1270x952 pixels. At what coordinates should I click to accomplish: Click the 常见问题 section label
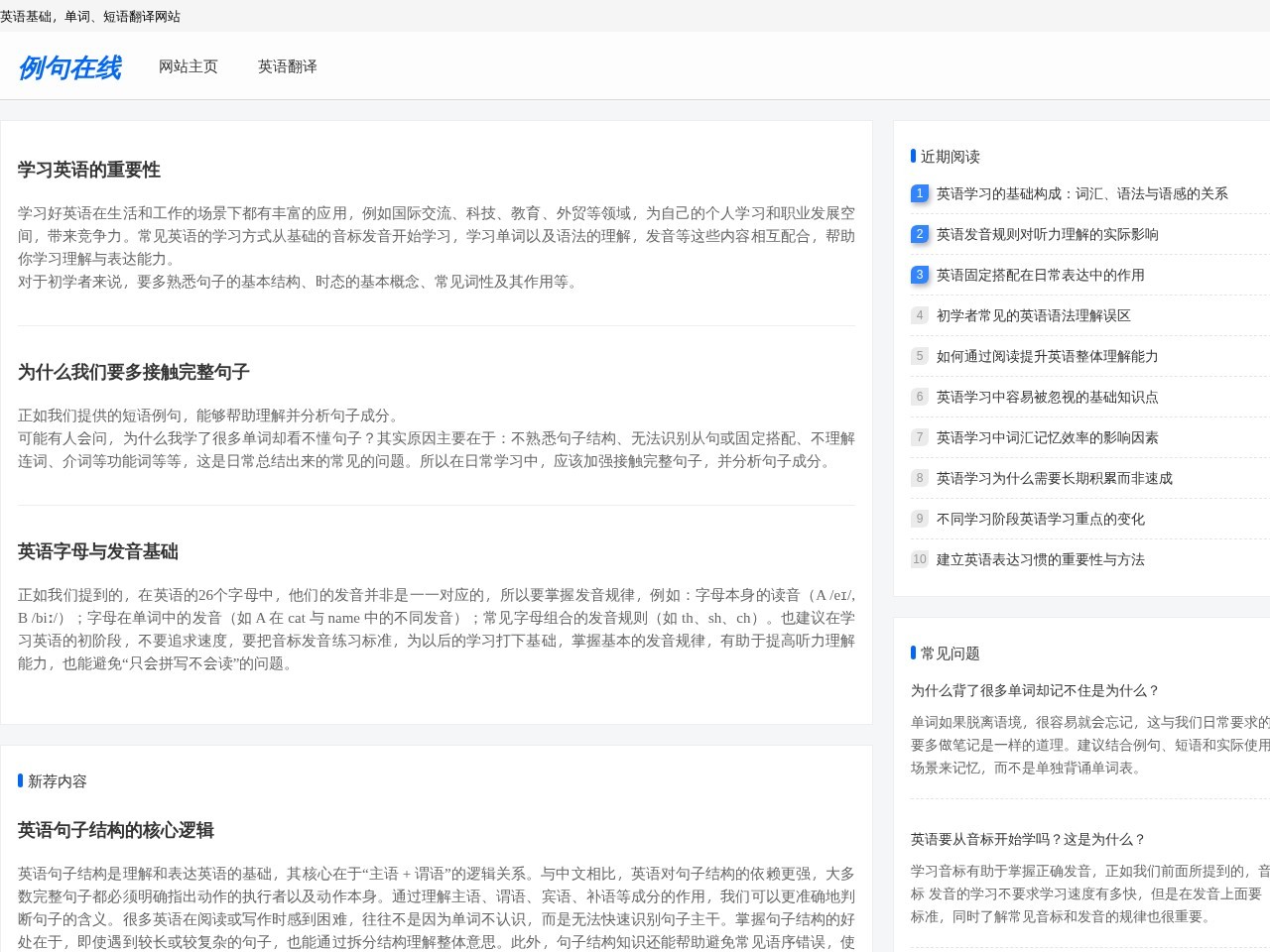point(951,654)
